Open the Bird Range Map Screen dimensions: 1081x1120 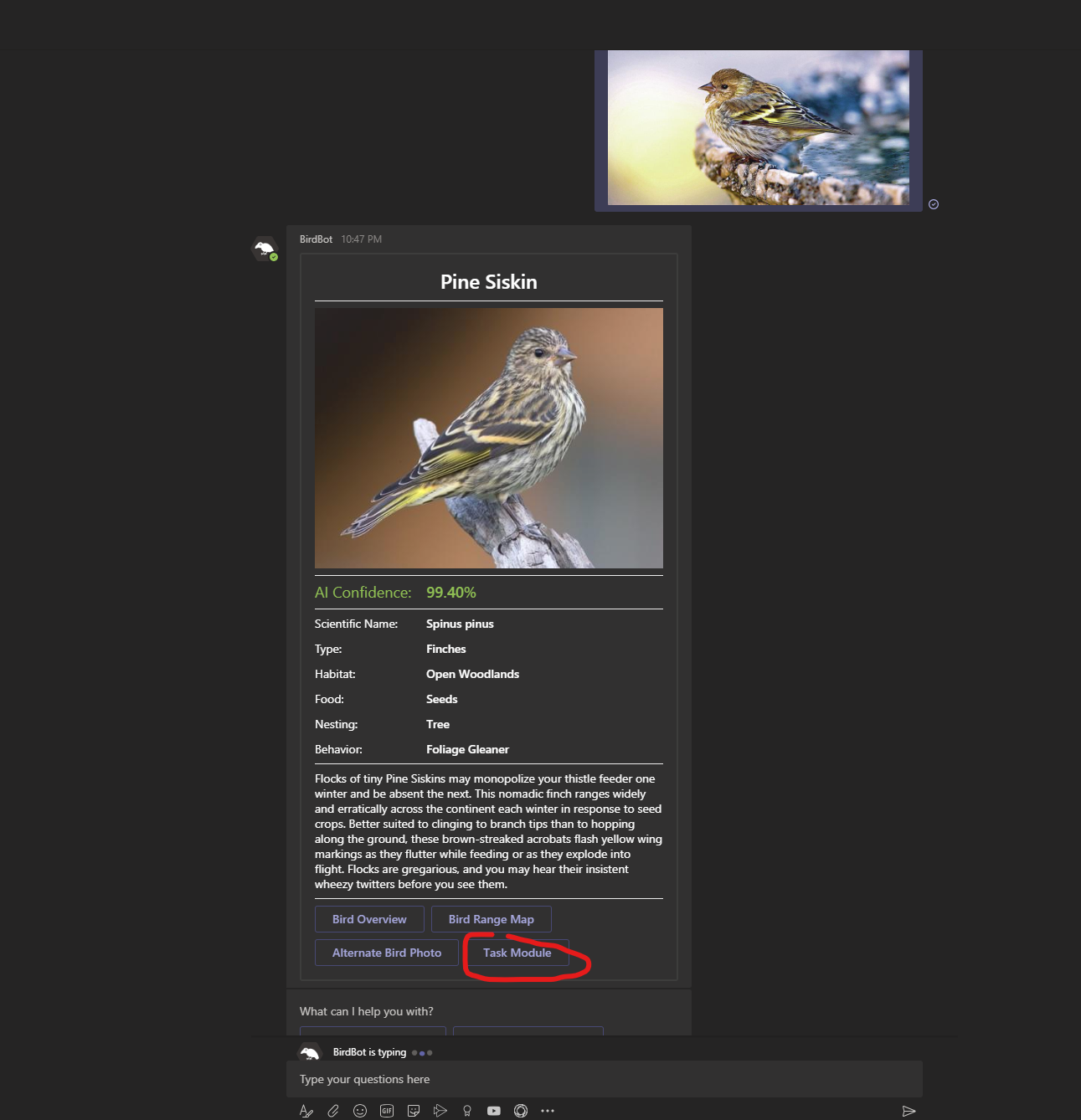click(x=492, y=919)
